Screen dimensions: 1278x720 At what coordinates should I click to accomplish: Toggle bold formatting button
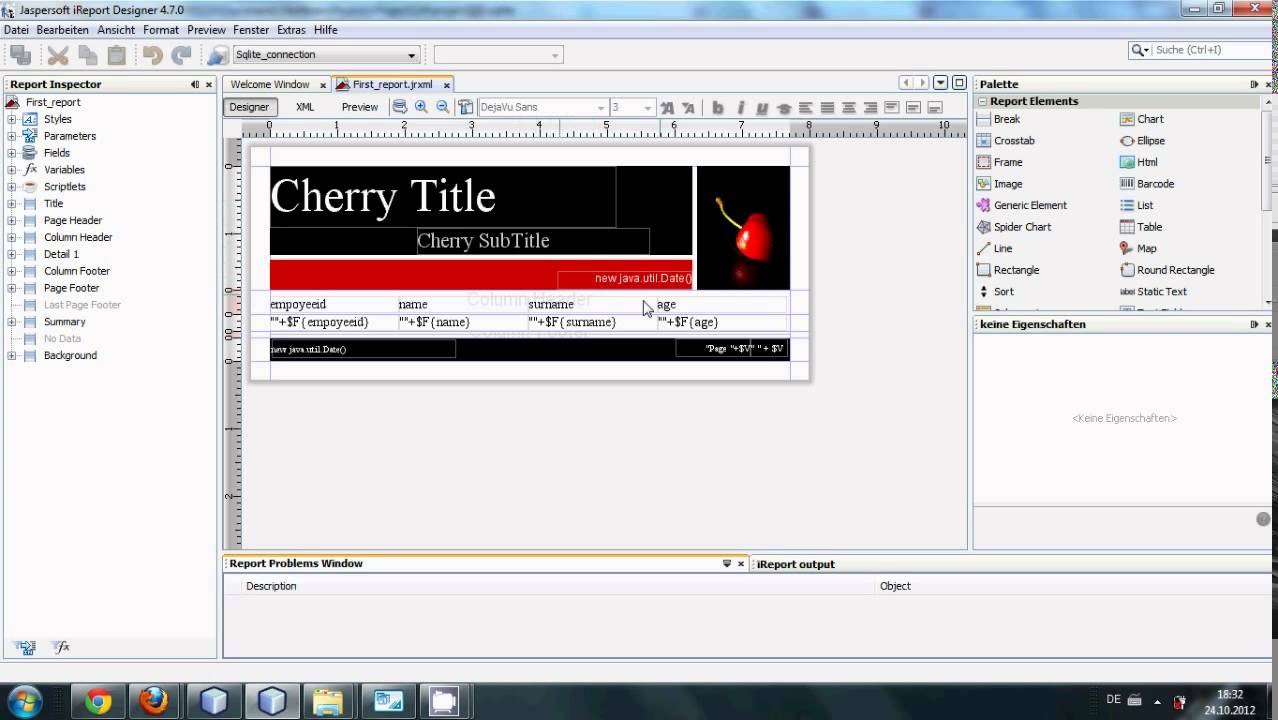pyautogui.click(x=718, y=107)
